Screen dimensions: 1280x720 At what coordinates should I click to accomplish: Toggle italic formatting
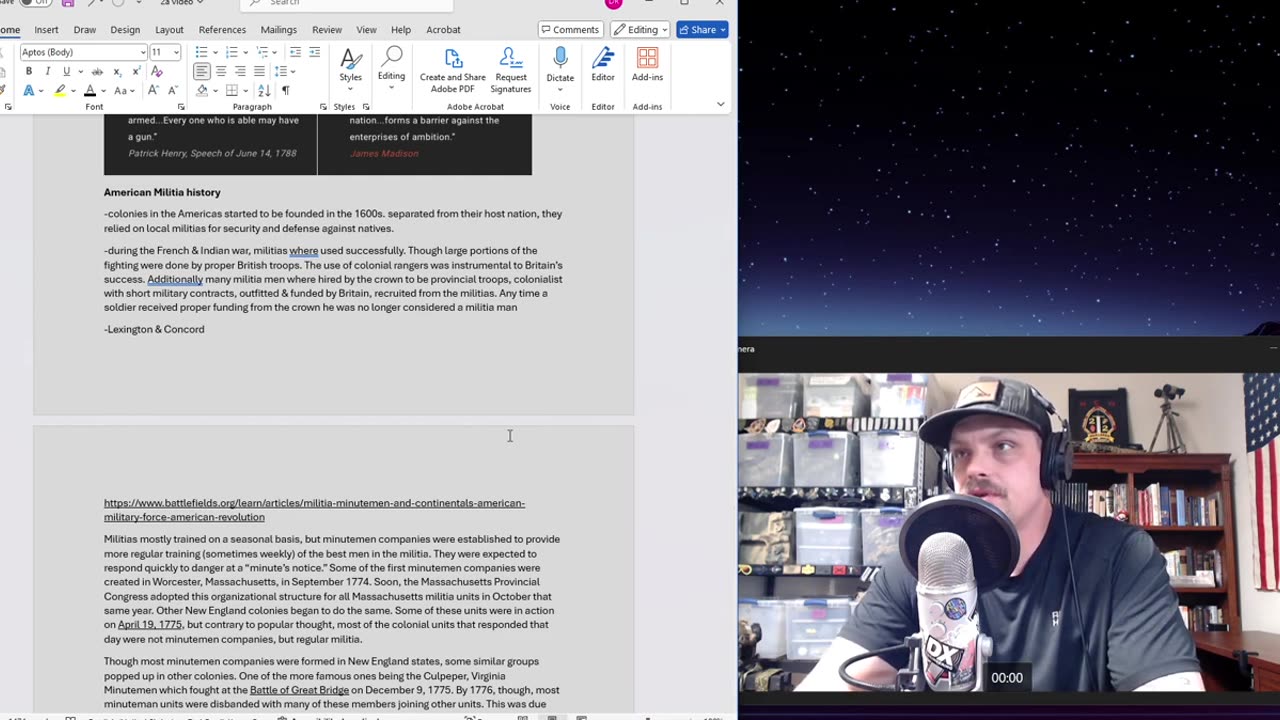pos(47,72)
